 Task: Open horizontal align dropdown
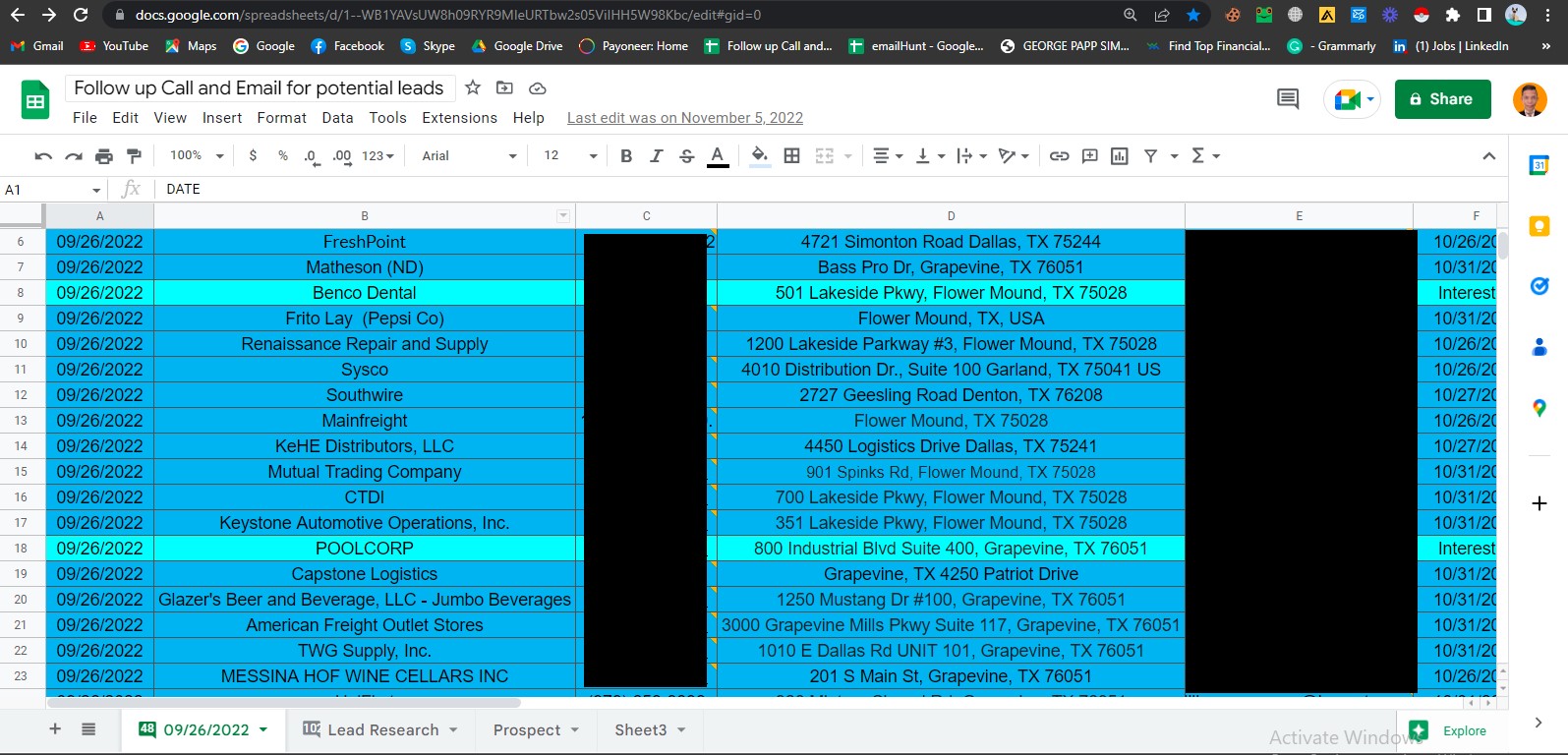tap(888, 156)
